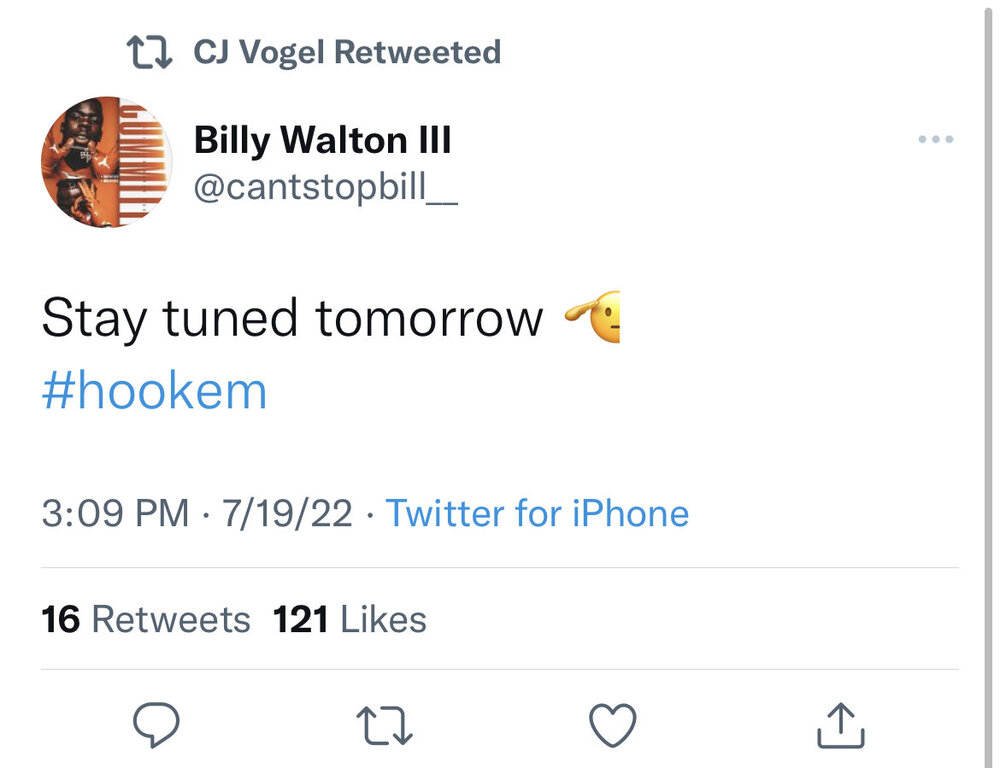Click the word Retweeted in the top banner
The width and height of the screenshot is (1000, 768).
point(417,51)
